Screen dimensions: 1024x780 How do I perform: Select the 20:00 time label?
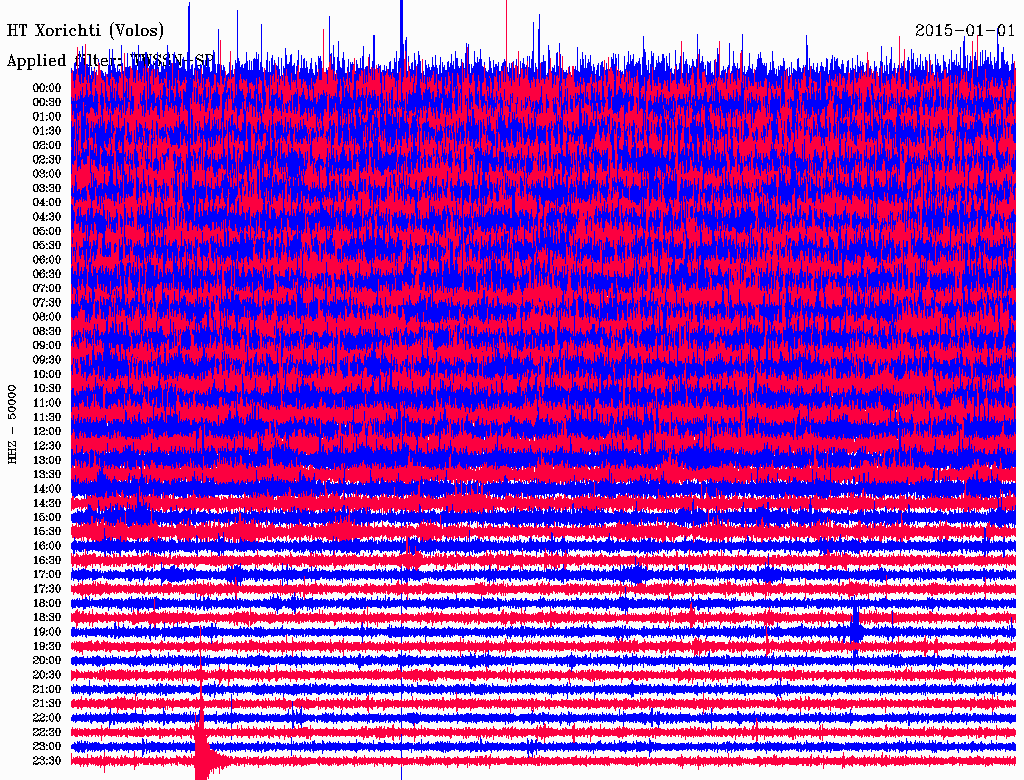click(x=47, y=660)
